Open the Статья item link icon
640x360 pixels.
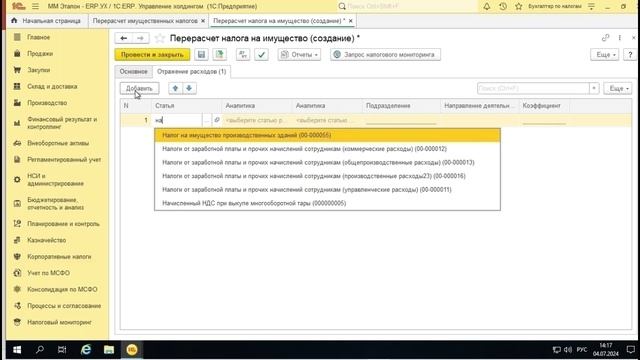point(217,120)
